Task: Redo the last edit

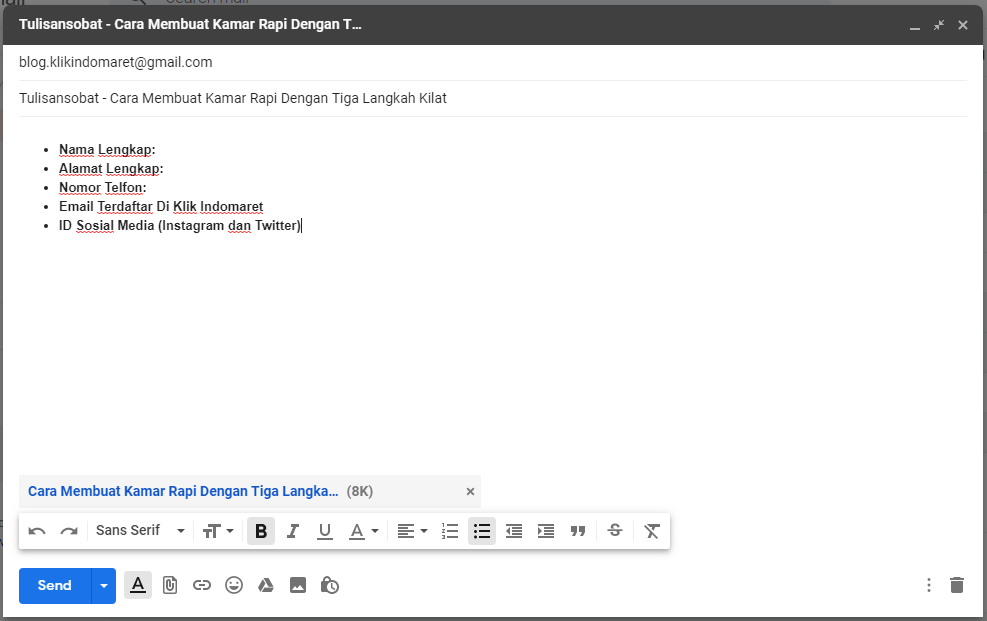Action: click(69, 531)
